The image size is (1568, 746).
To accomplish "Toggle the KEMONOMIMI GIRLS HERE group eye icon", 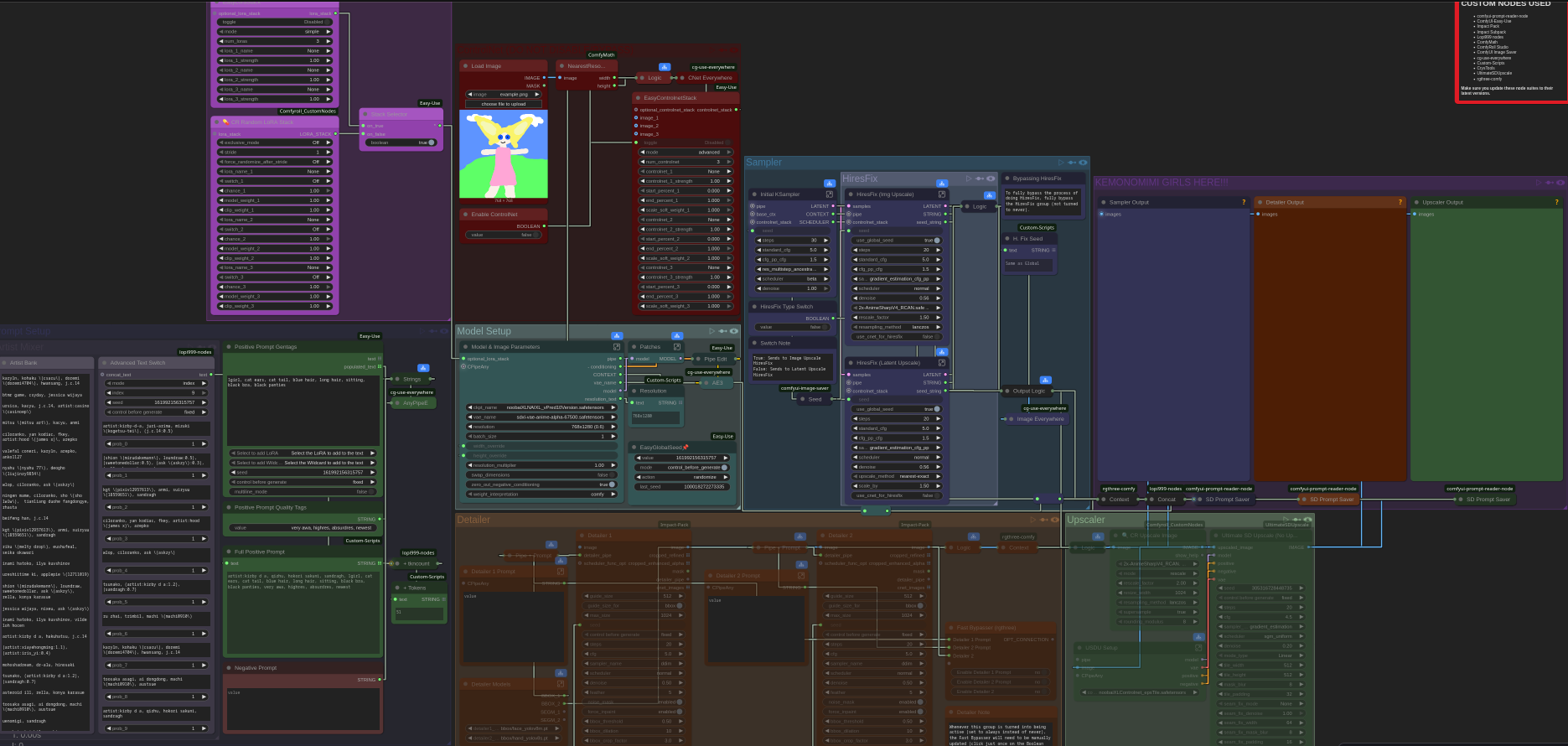I will [1560, 183].
